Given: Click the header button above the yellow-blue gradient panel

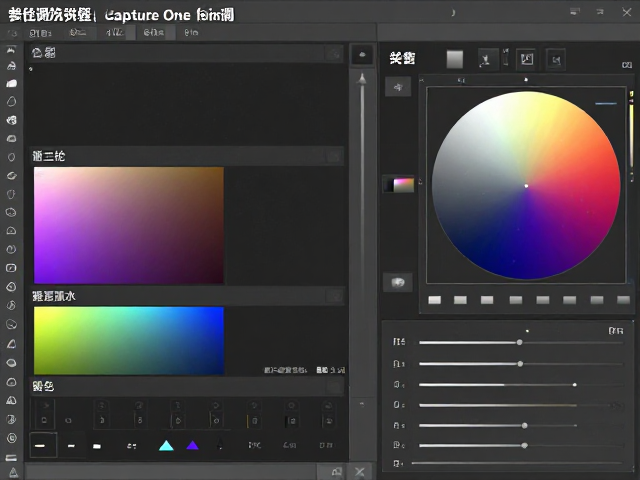Looking at the screenshot, I should coord(335,296).
